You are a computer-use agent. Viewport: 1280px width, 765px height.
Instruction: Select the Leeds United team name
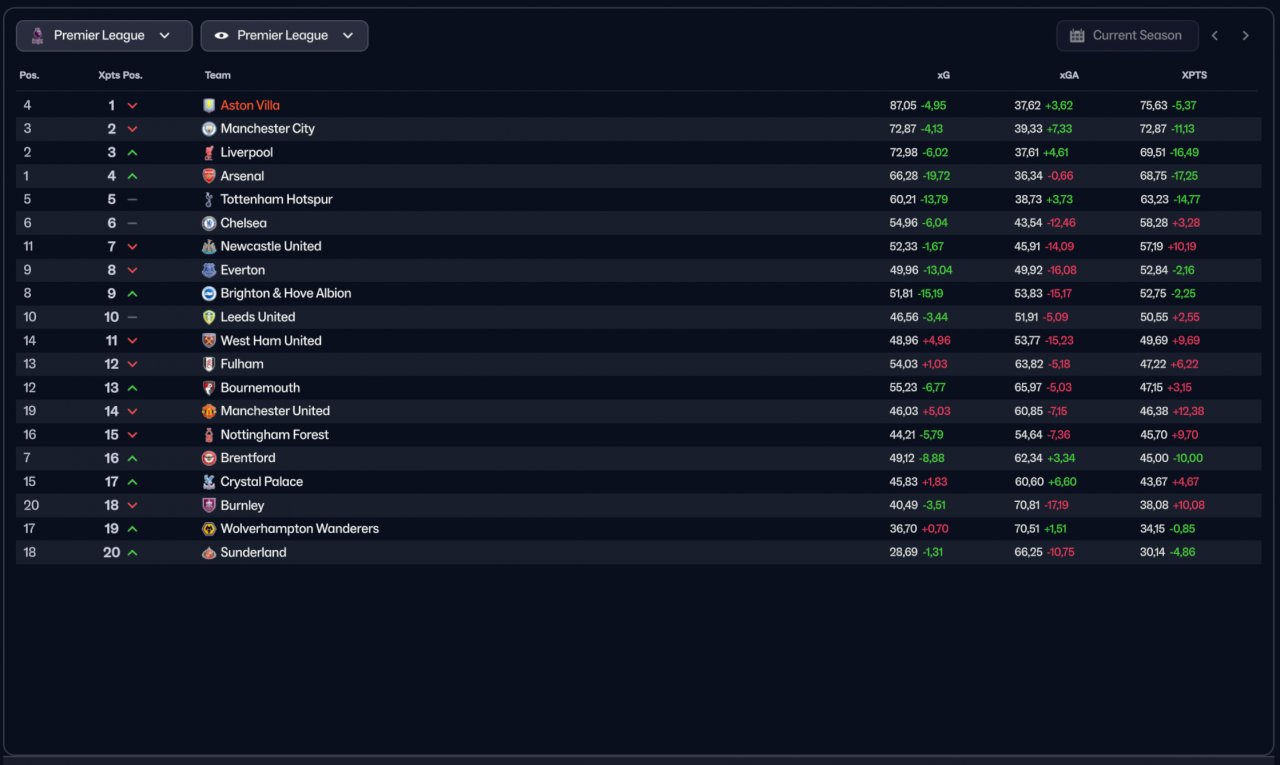tap(258, 317)
